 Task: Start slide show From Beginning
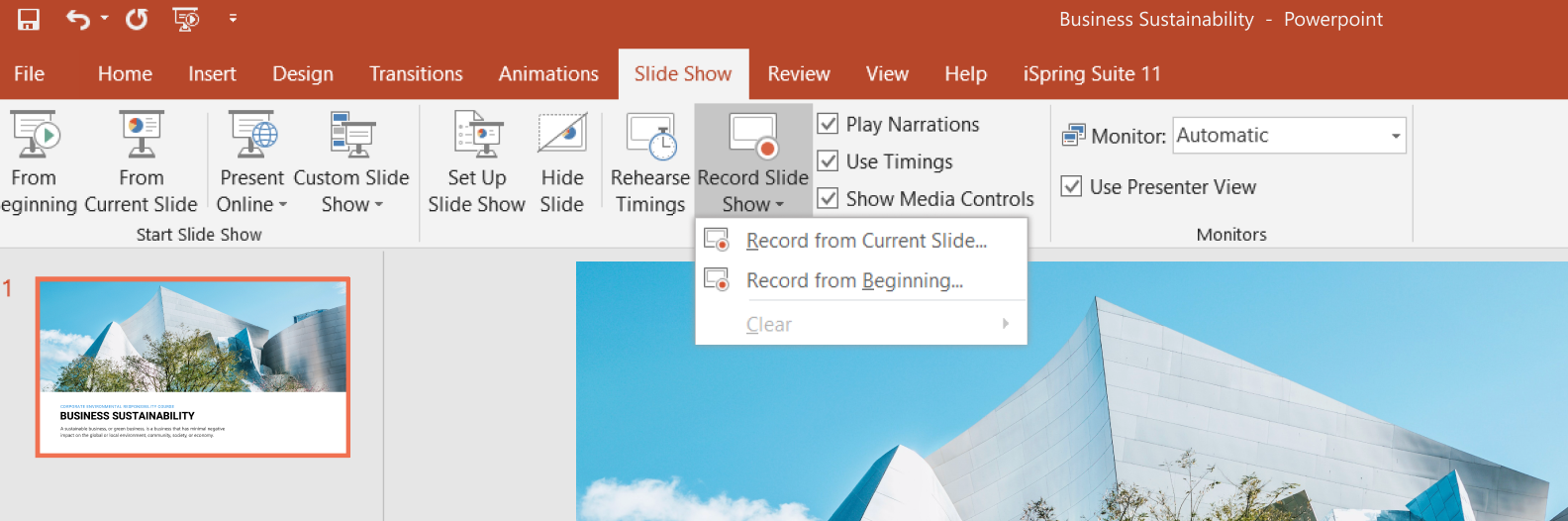[34, 161]
